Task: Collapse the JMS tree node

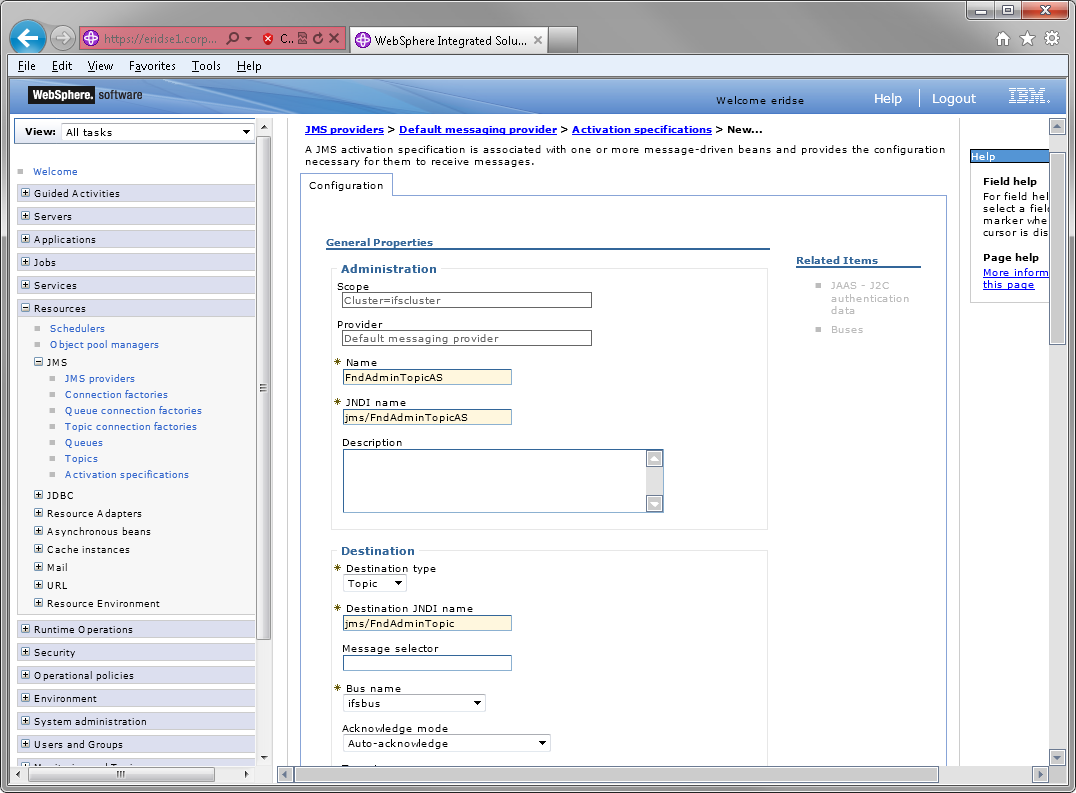Action: (38, 362)
